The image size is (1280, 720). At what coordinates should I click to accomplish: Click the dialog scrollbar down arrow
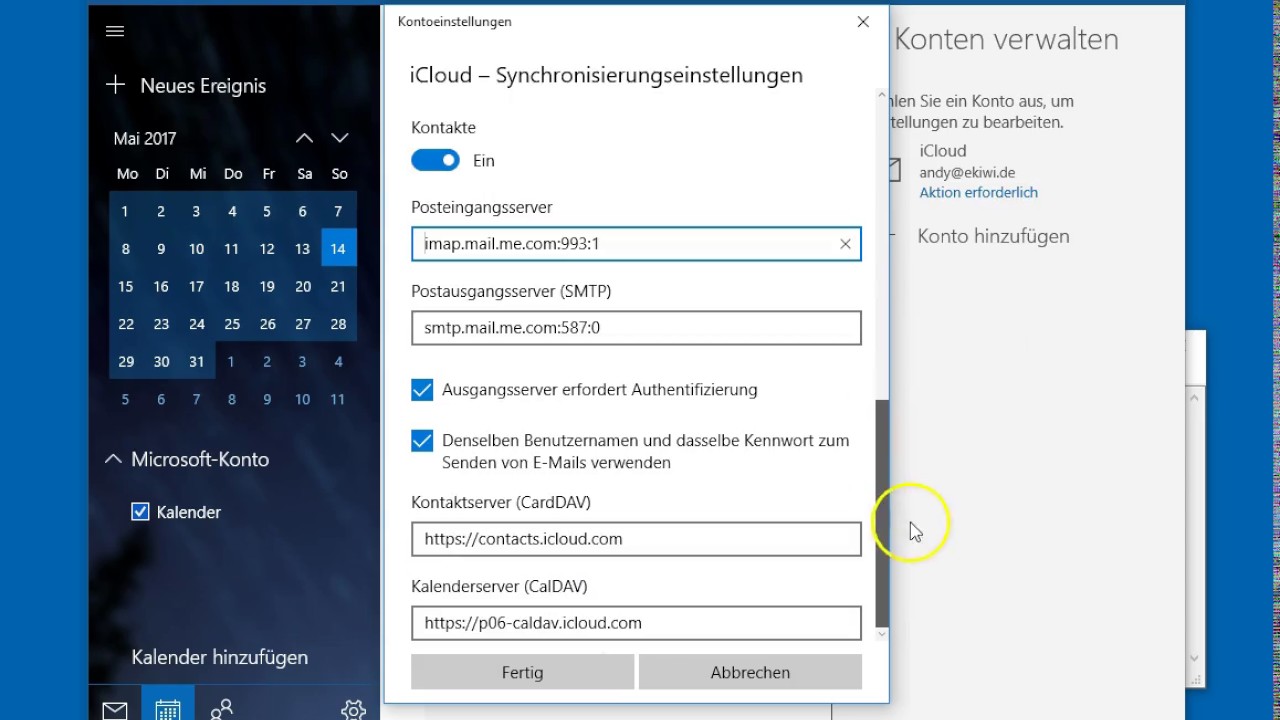coord(881,634)
